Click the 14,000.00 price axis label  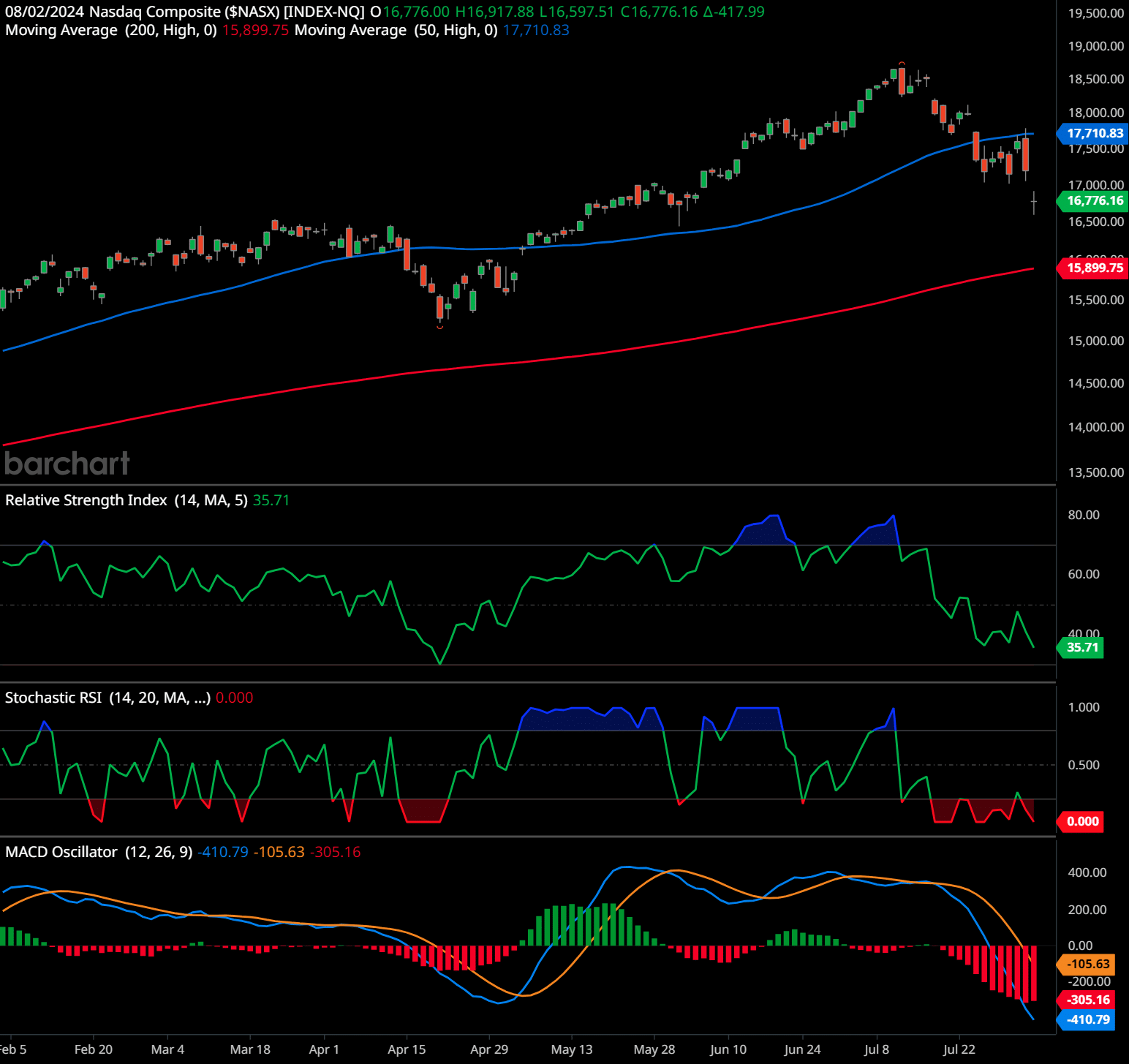point(1095,427)
